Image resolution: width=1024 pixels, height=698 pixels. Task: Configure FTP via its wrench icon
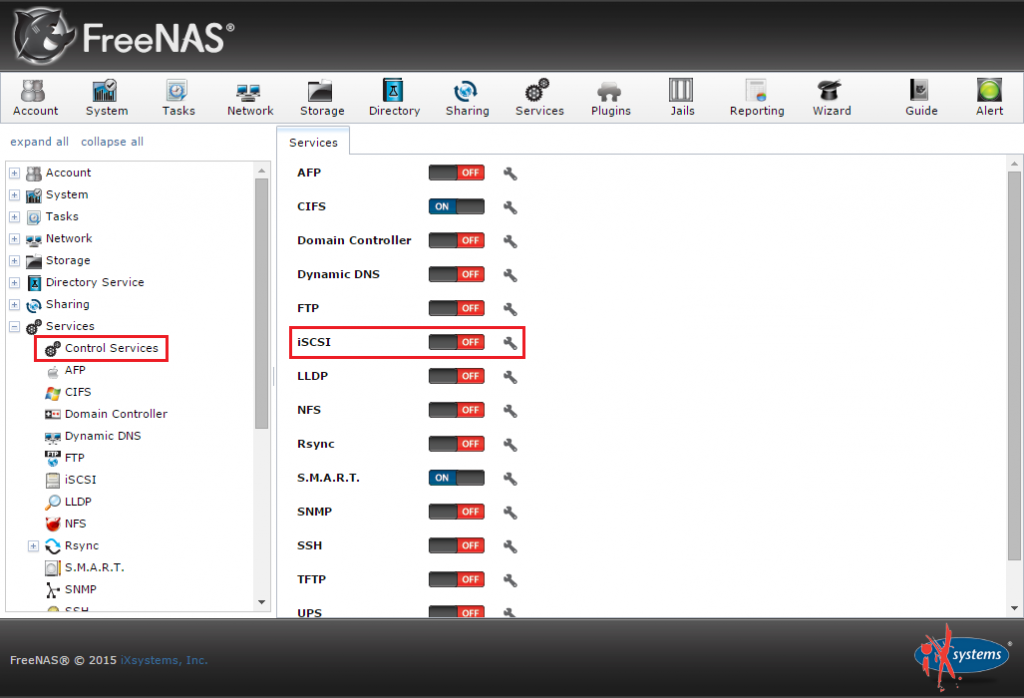[x=510, y=309]
